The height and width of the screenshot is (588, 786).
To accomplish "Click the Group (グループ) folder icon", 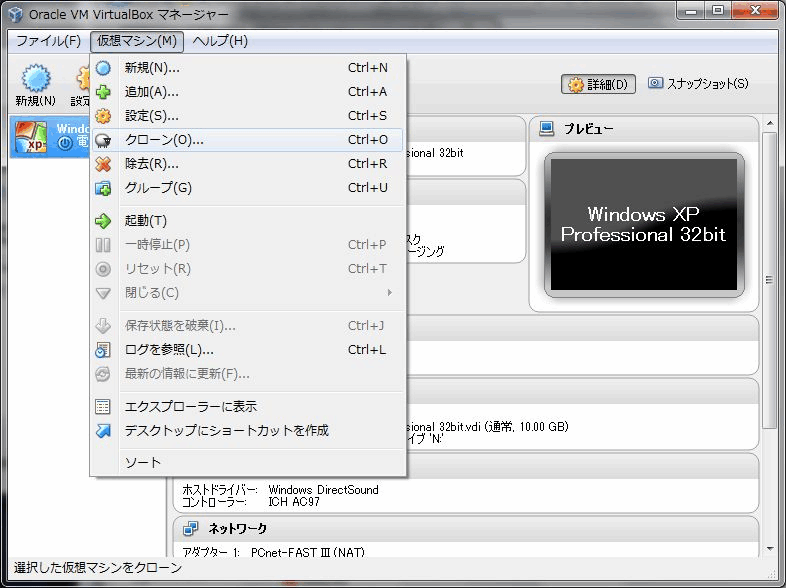I will pyautogui.click(x=103, y=188).
